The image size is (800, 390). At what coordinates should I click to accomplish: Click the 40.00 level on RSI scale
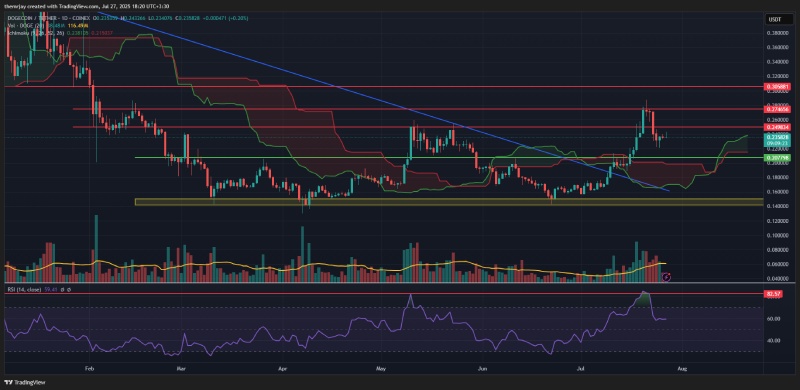click(x=773, y=340)
